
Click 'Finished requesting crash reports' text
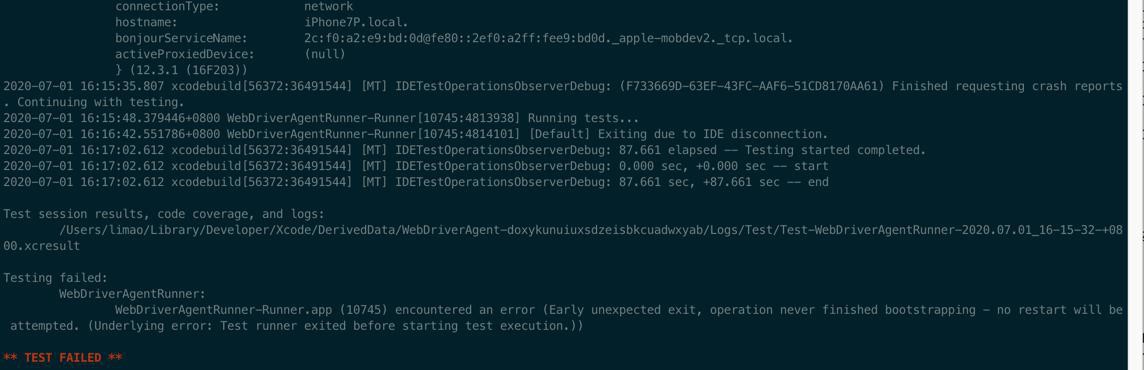click(1007, 86)
